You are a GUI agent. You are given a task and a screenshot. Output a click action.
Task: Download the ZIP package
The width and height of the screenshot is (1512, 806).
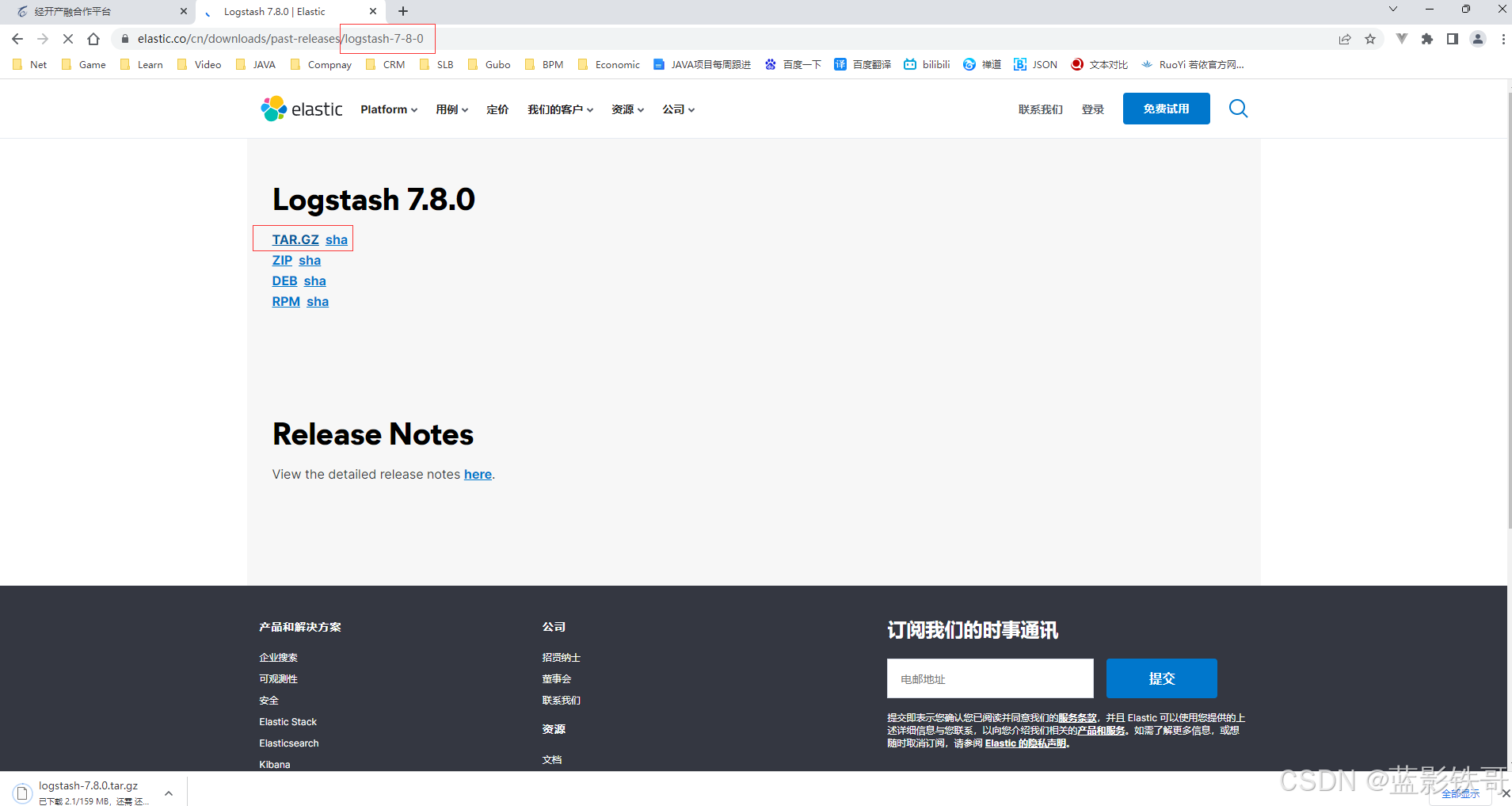(282, 260)
